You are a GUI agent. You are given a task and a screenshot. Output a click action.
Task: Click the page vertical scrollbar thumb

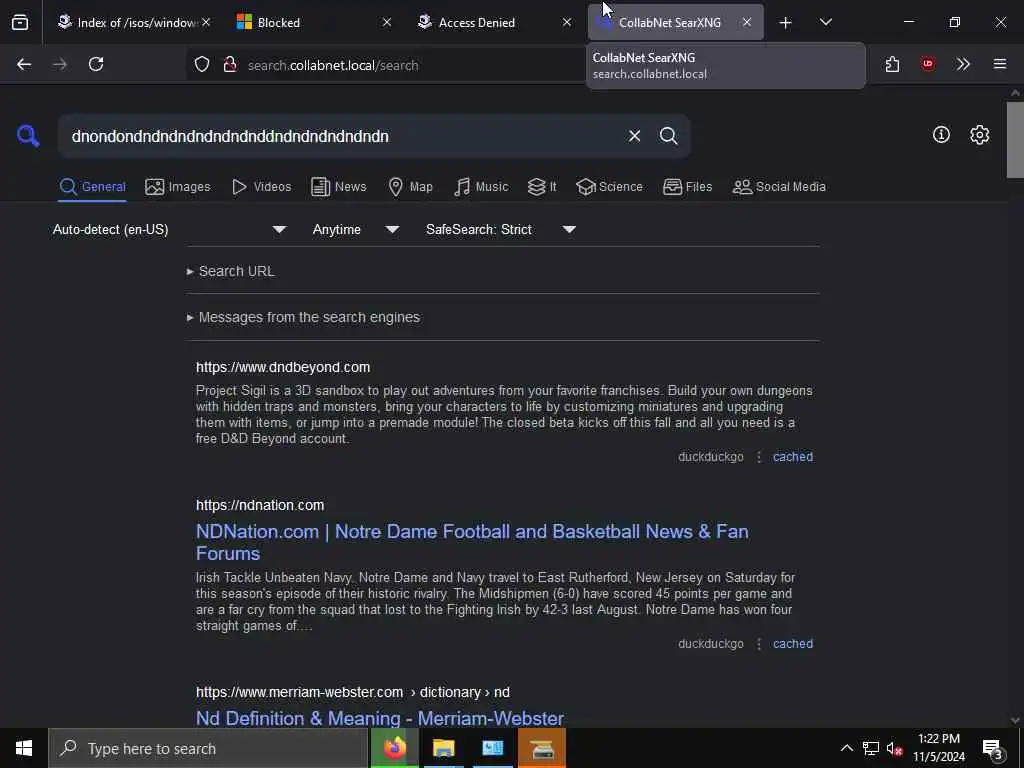(1015, 140)
